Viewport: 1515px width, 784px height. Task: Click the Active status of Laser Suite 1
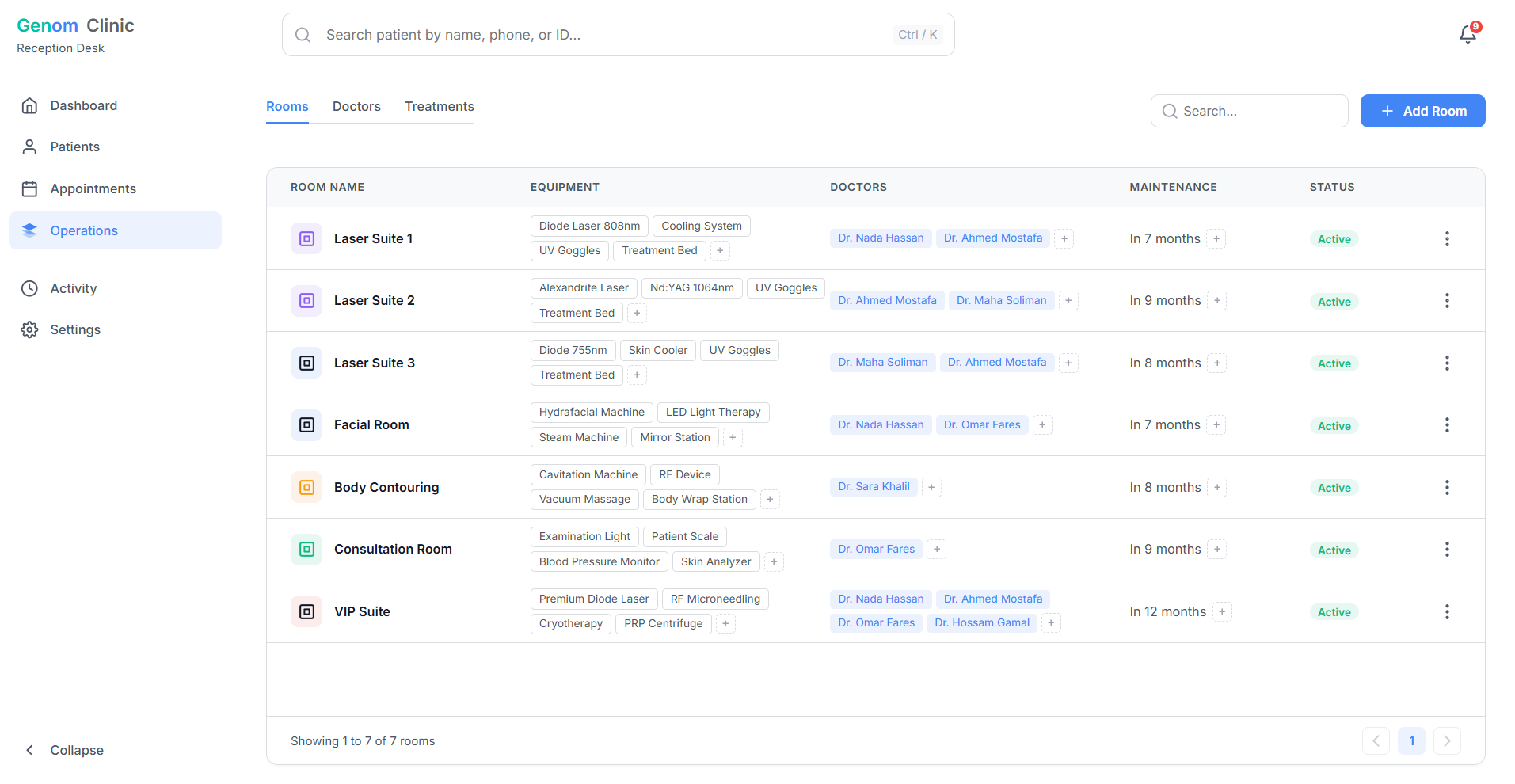pyautogui.click(x=1334, y=239)
